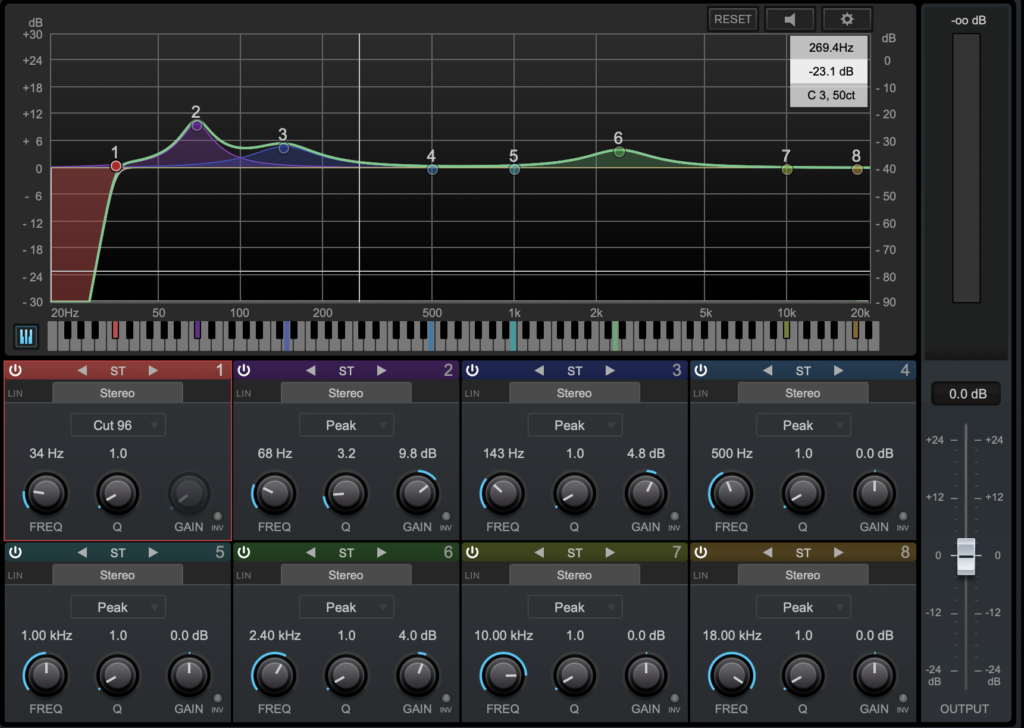Viewport: 1024px width, 728px height.
Task: Click the speaker audition icon
Action: 789,19
